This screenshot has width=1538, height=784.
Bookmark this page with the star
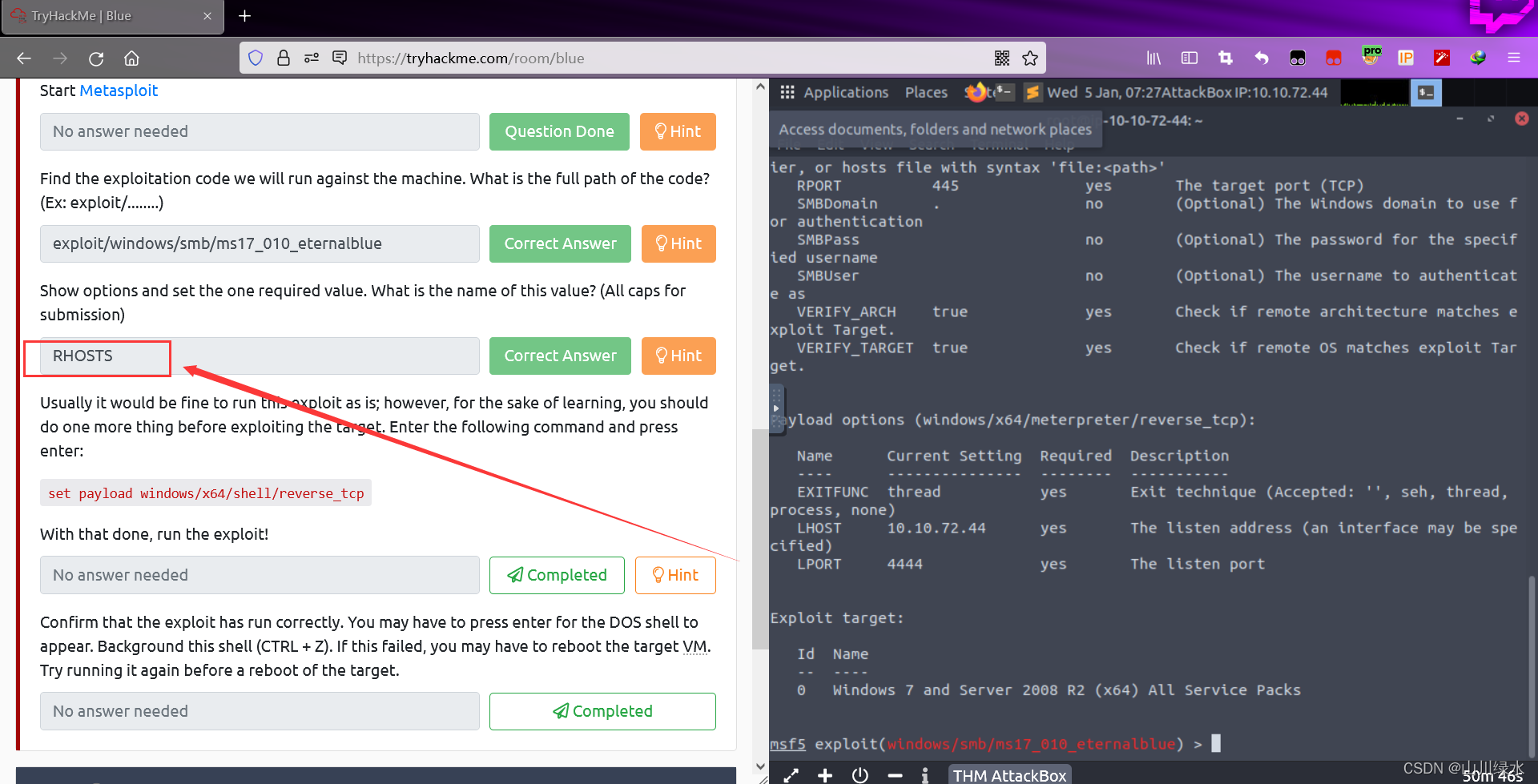[x=1030, y=58]
